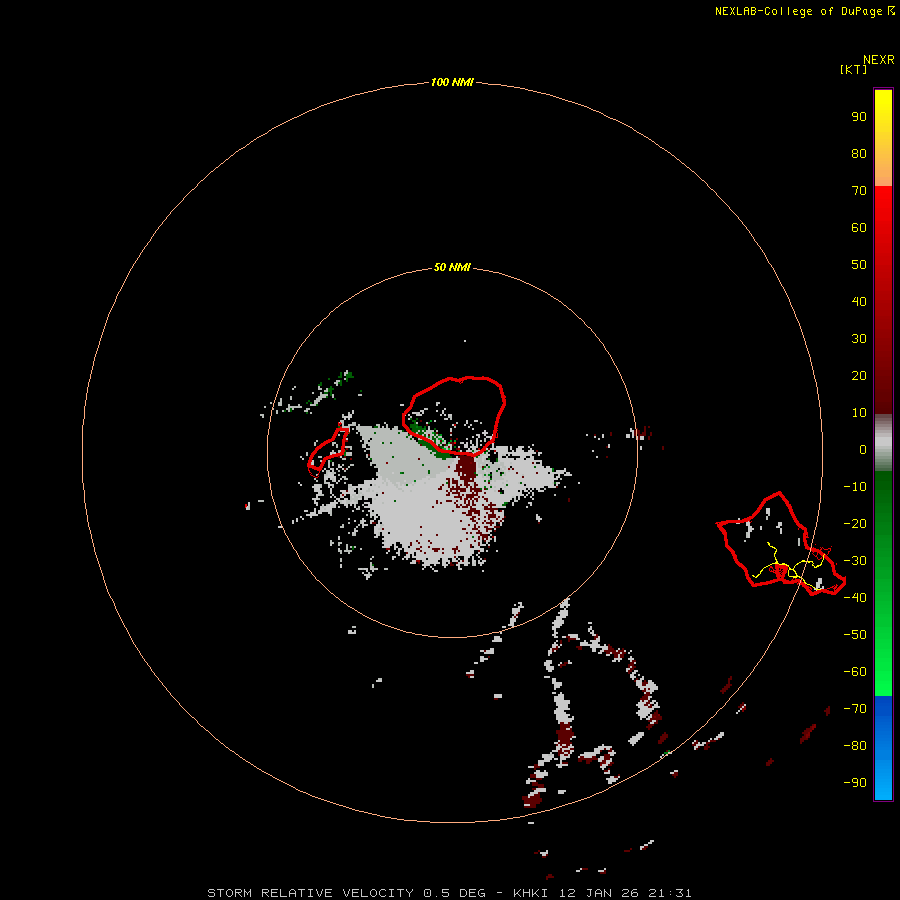This screenshot has height=900, width=900.
Task: Pick the blue bottom segment of color scale
Action: tap(883, 747)
